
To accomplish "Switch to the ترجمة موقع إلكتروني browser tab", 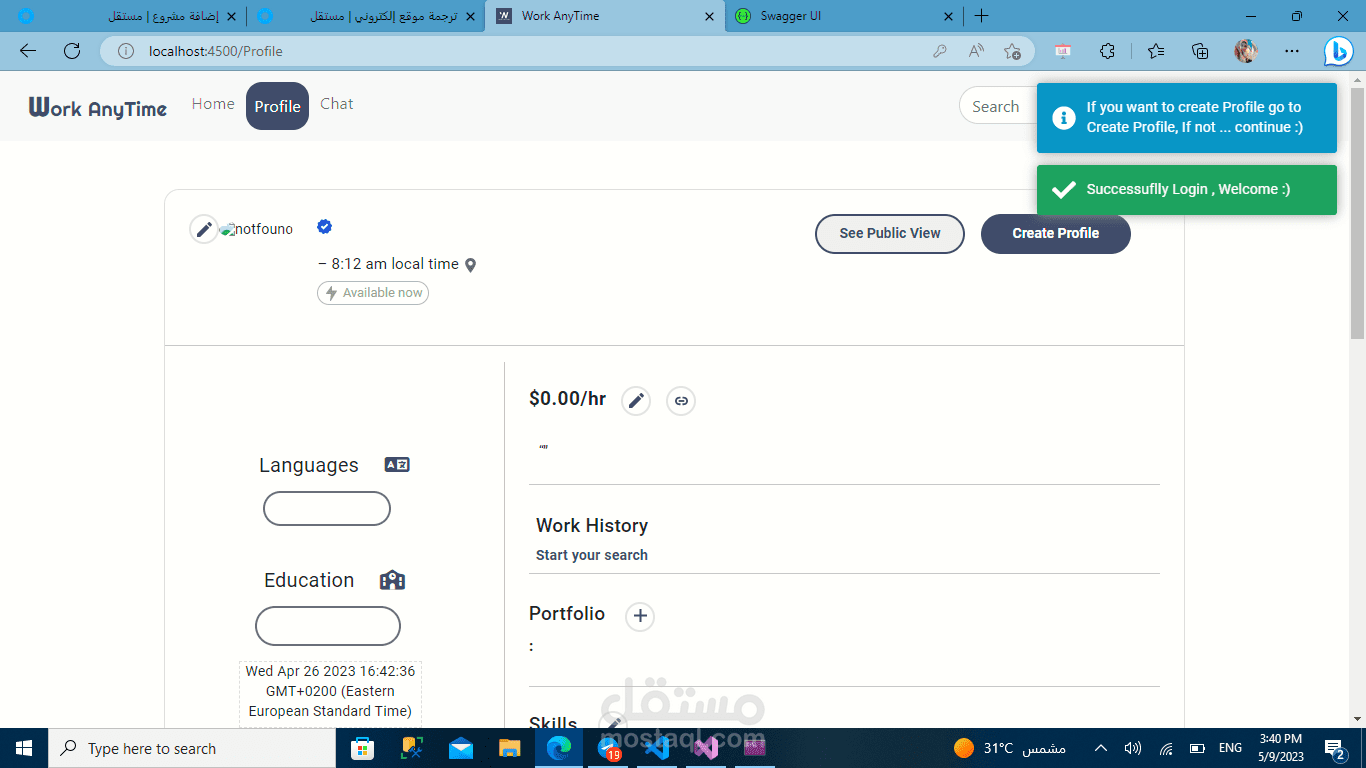I will (367, 16).
